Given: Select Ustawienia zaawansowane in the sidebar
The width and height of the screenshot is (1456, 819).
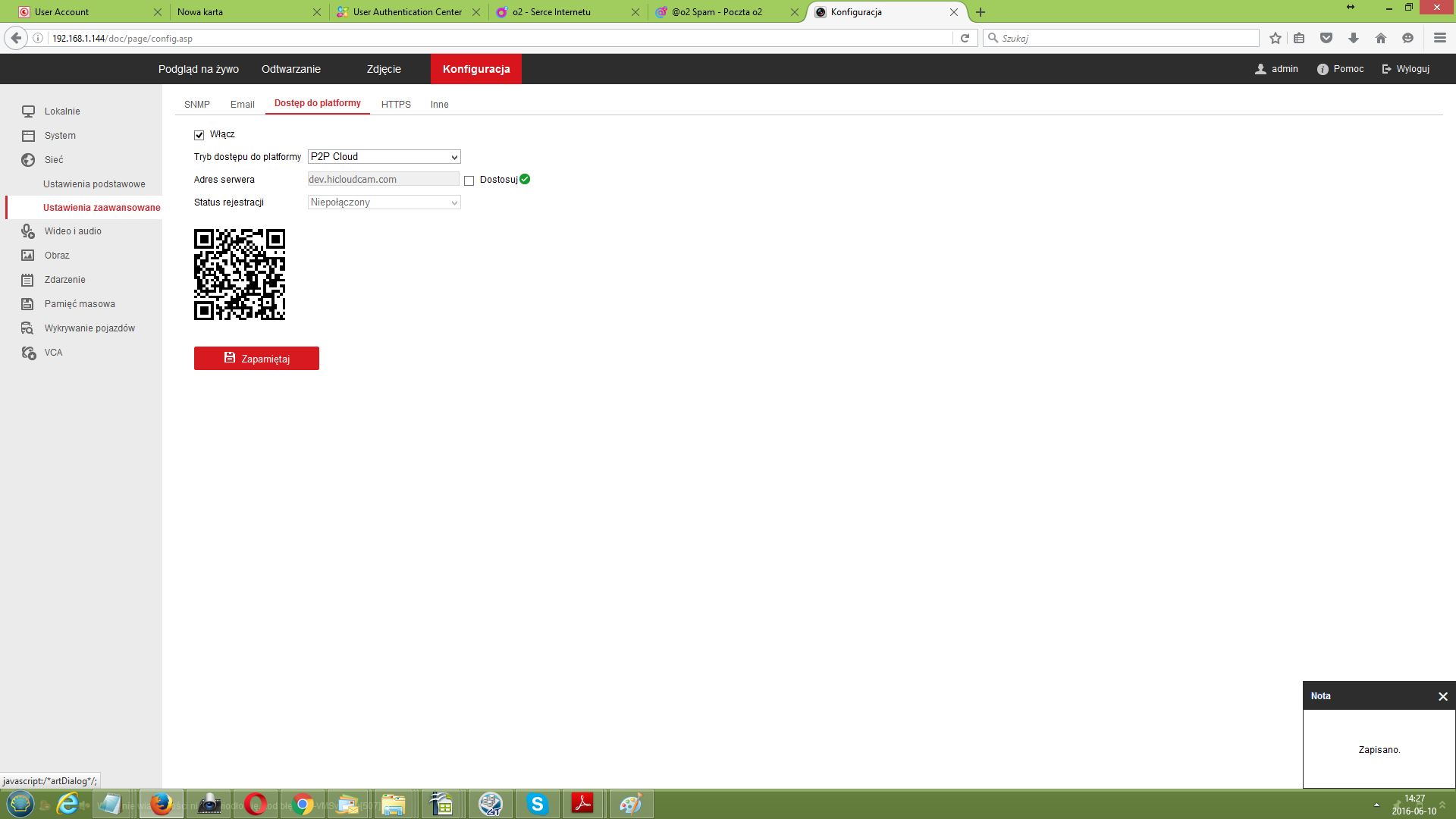Looking at the screenshot, I should click(x=102, y=208).
